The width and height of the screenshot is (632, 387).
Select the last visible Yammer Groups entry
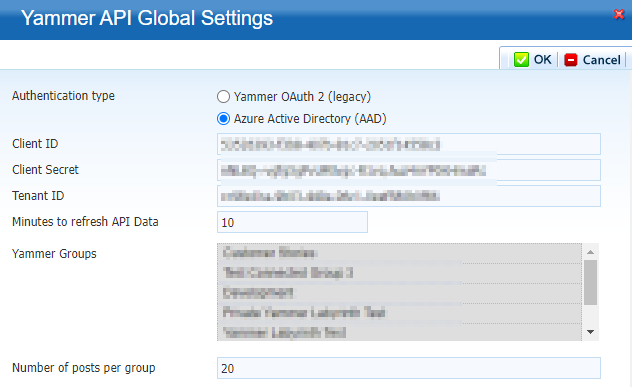(x=399, y=332)
